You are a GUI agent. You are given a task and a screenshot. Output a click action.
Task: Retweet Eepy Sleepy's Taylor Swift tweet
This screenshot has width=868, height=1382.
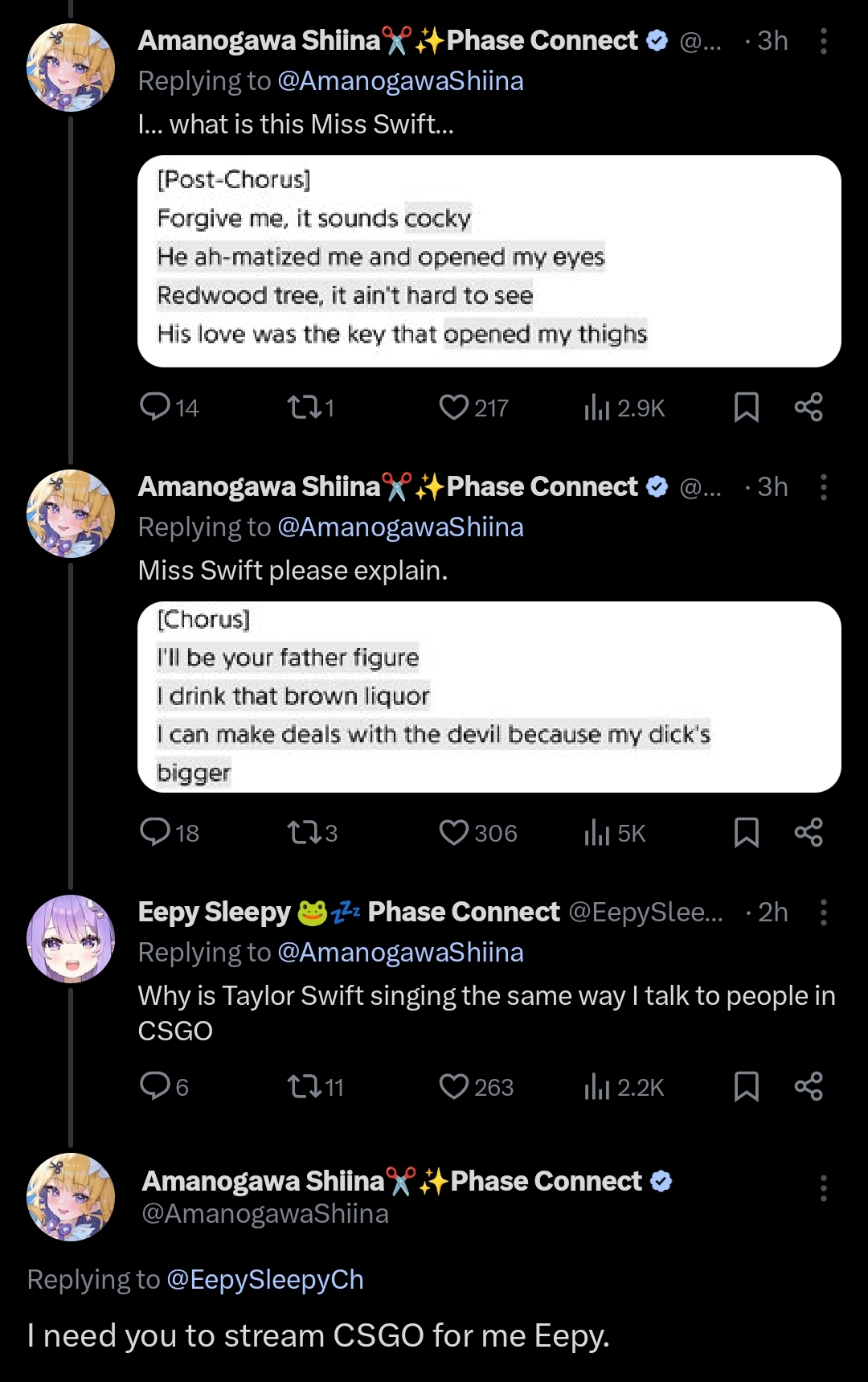point(305,1087)
